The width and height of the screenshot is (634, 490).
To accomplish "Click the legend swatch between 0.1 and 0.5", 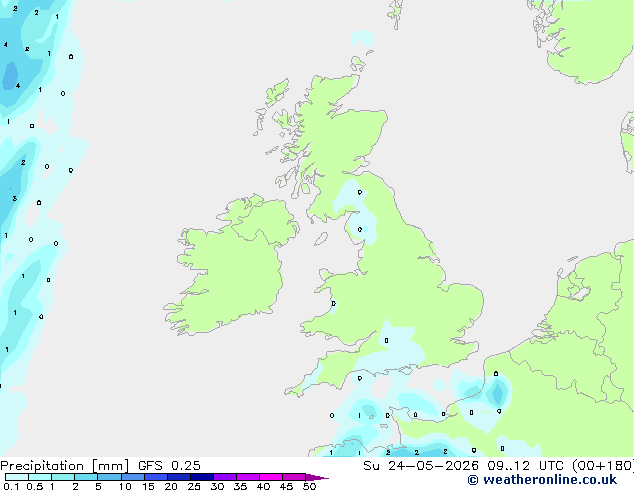I will coord(17,477).
